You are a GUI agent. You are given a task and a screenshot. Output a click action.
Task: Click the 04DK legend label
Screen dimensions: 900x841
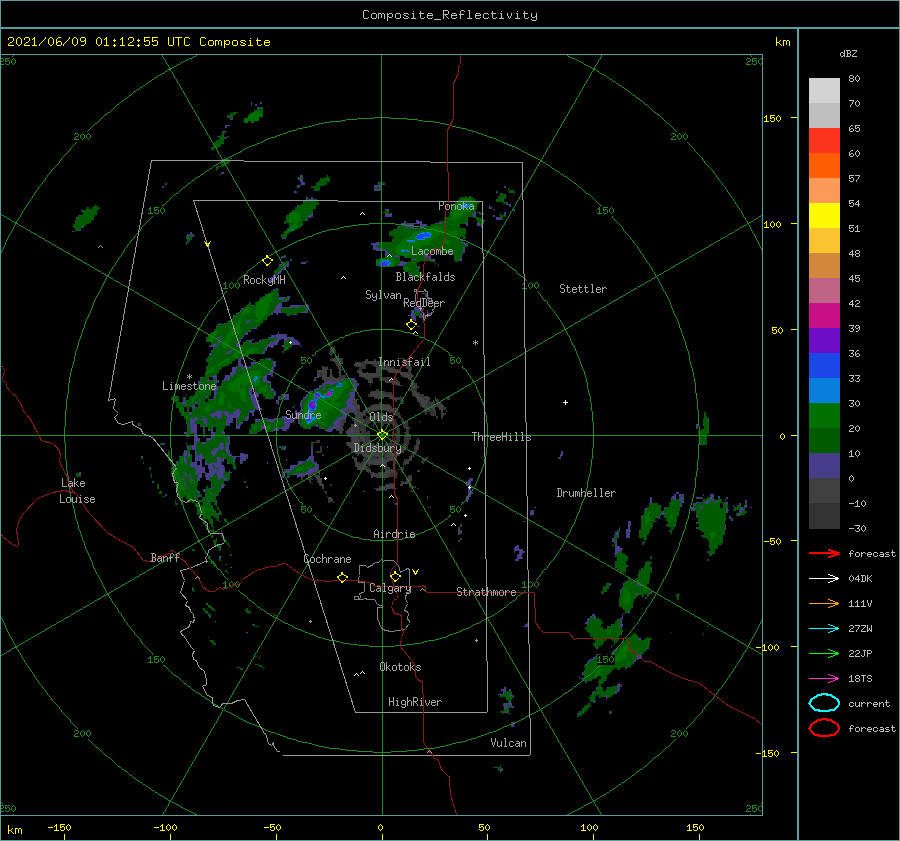pos(860,579)
